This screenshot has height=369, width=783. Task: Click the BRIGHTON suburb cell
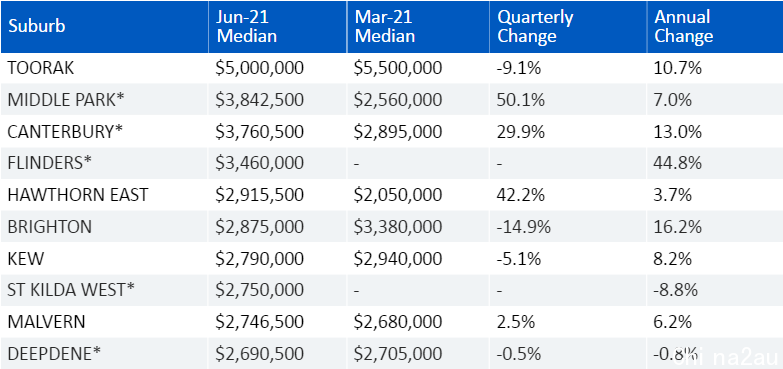coord(49,227)
